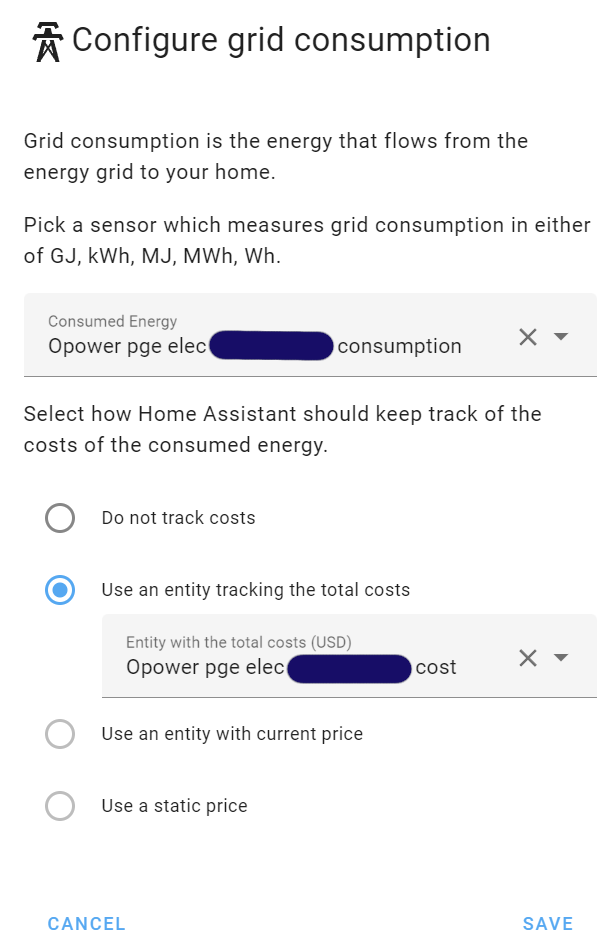Click the dropdown caret beside Consumed Energy field

coord(560,337)
